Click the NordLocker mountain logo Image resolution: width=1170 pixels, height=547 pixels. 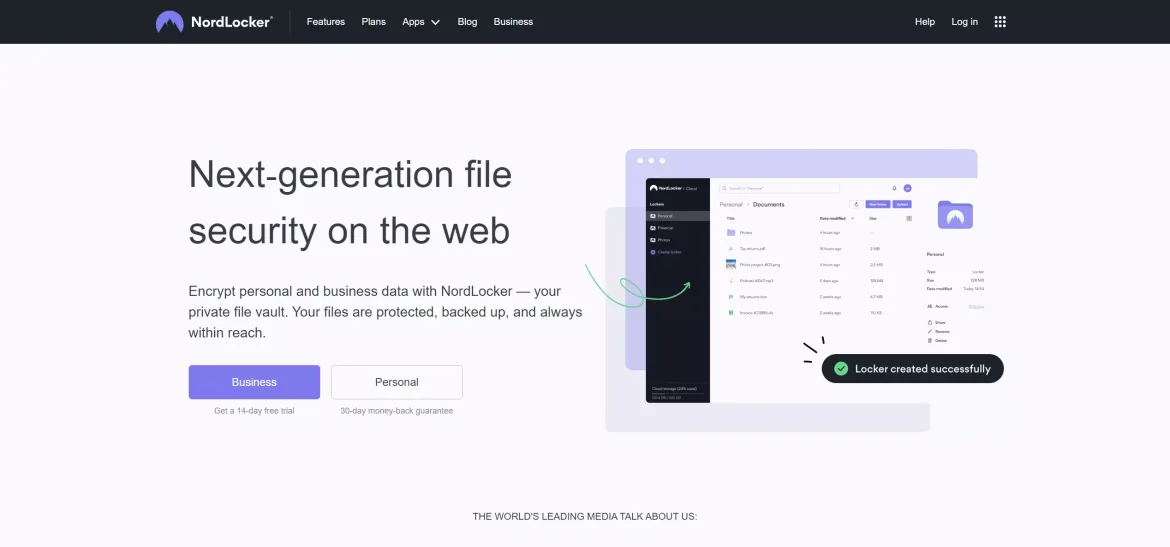tap(169, 22)
